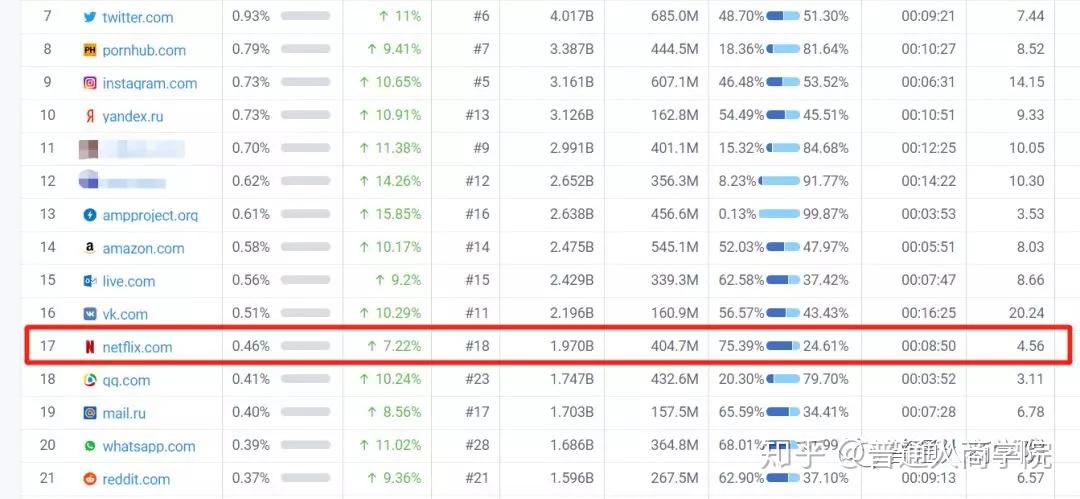The image size is (1080, 499).
Task: Click the 14.15 pages value for instagram.com
Action: point(1026,81)
